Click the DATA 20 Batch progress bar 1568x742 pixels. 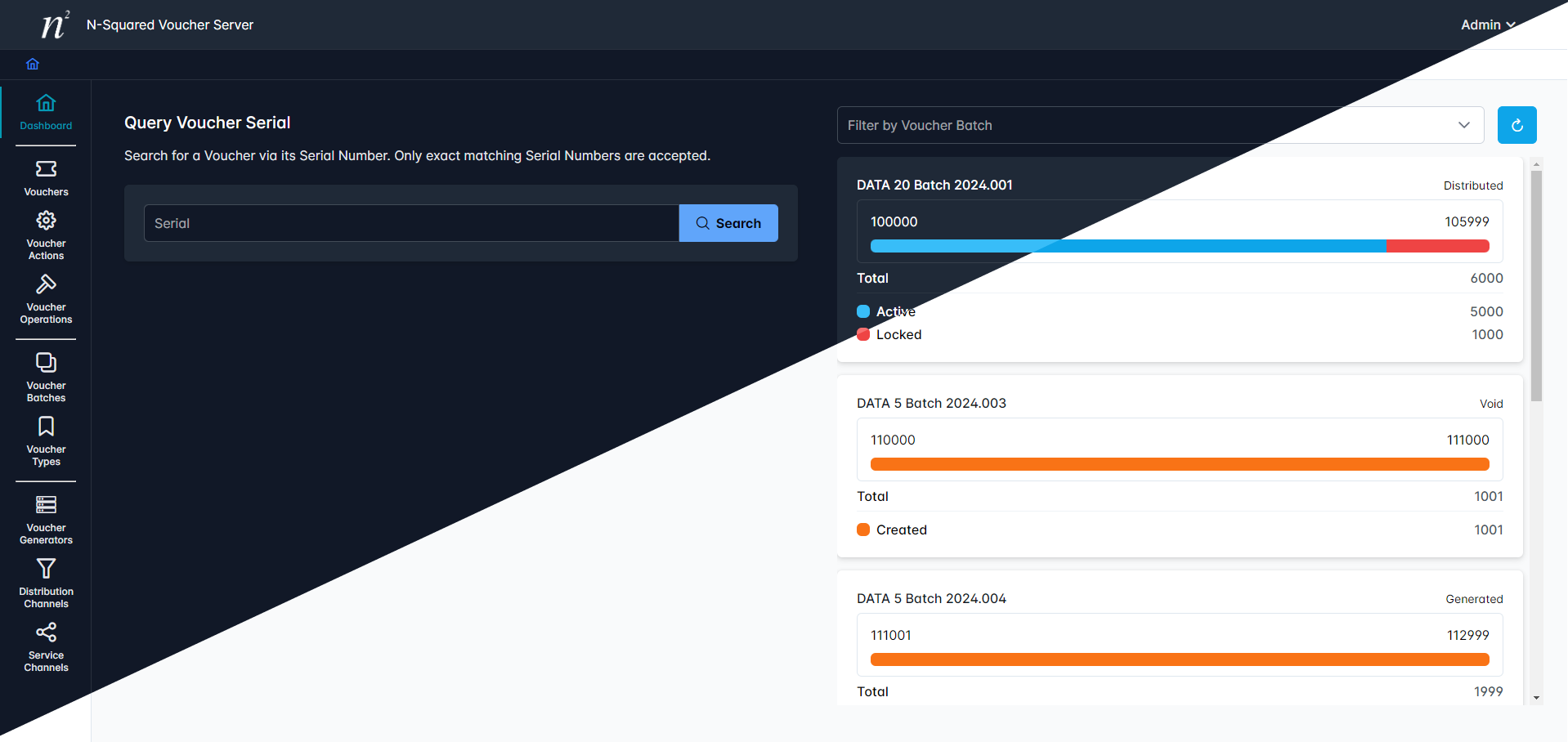[1179, 246]
